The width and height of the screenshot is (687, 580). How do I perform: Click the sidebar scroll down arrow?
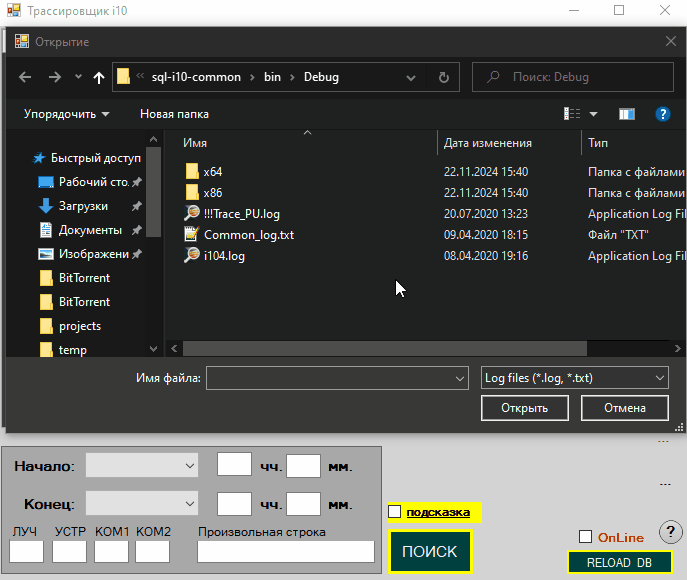point(153,349)
